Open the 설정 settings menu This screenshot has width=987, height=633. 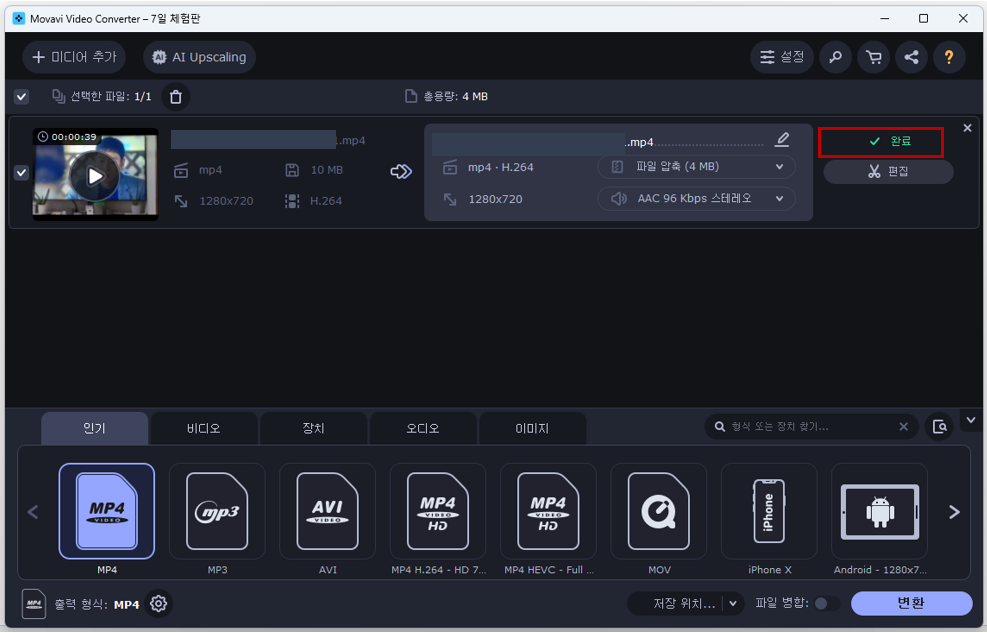coord(782,57)
